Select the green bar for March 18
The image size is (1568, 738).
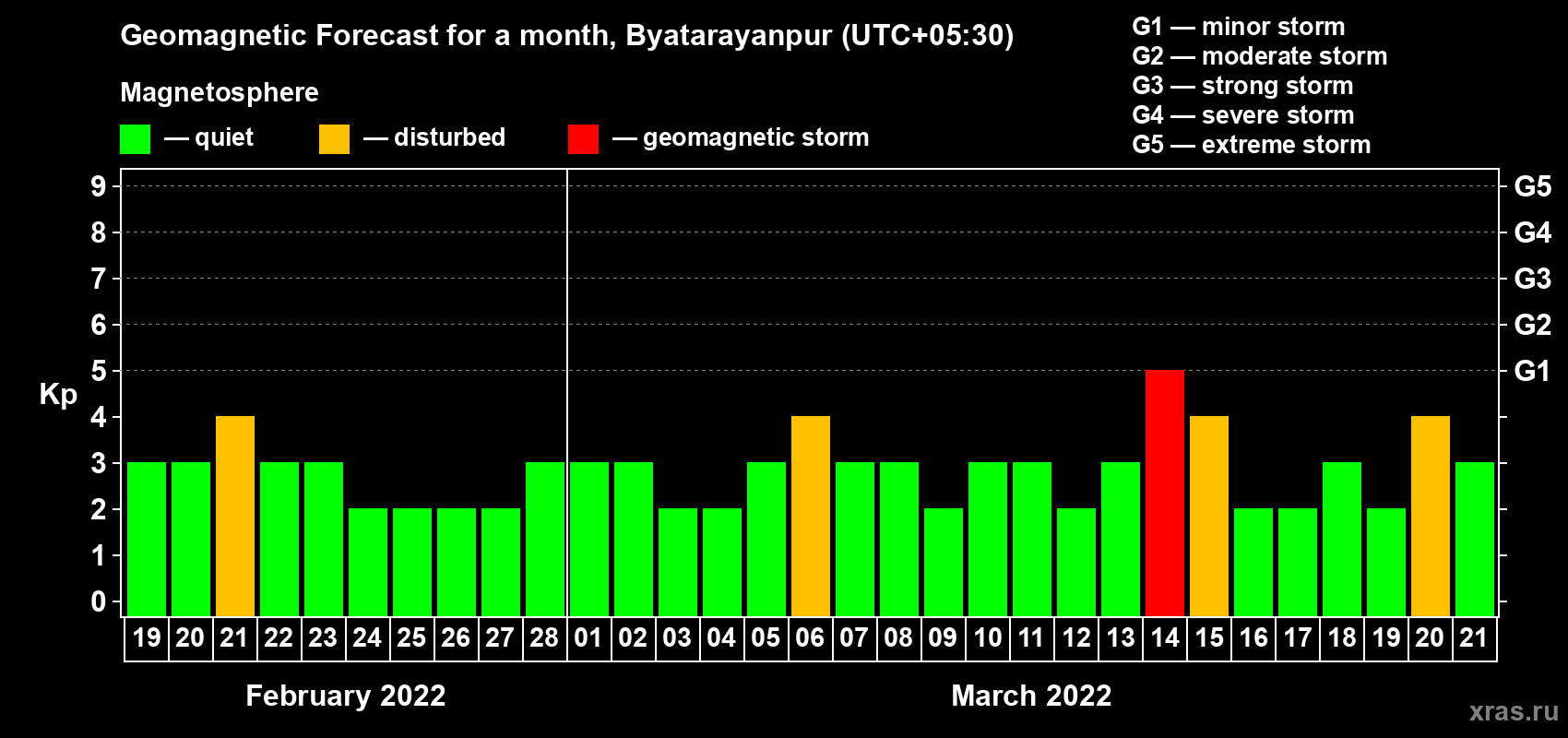tap(1342, 539)
